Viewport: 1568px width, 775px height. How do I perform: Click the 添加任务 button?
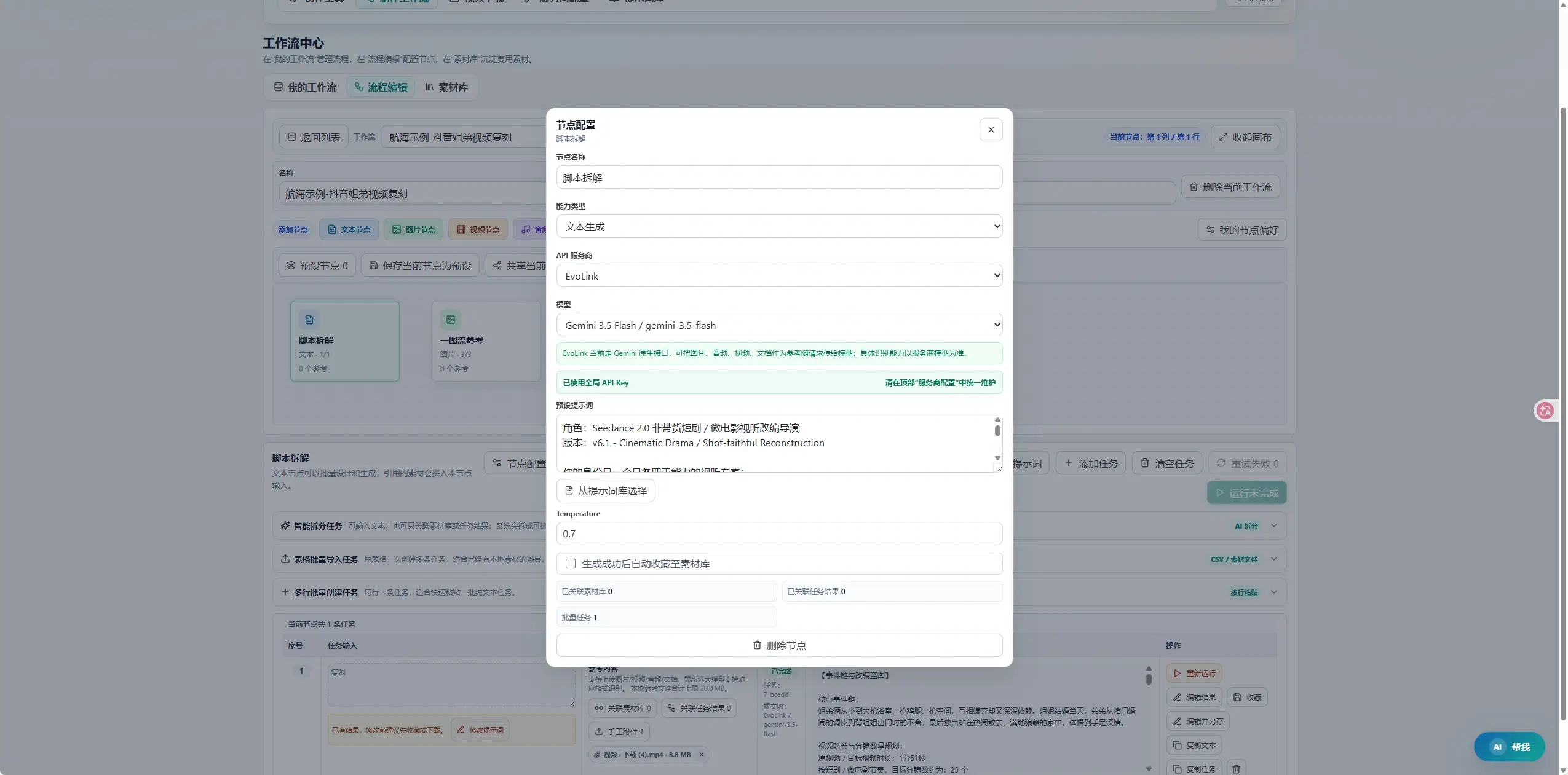pos(1091,463)
